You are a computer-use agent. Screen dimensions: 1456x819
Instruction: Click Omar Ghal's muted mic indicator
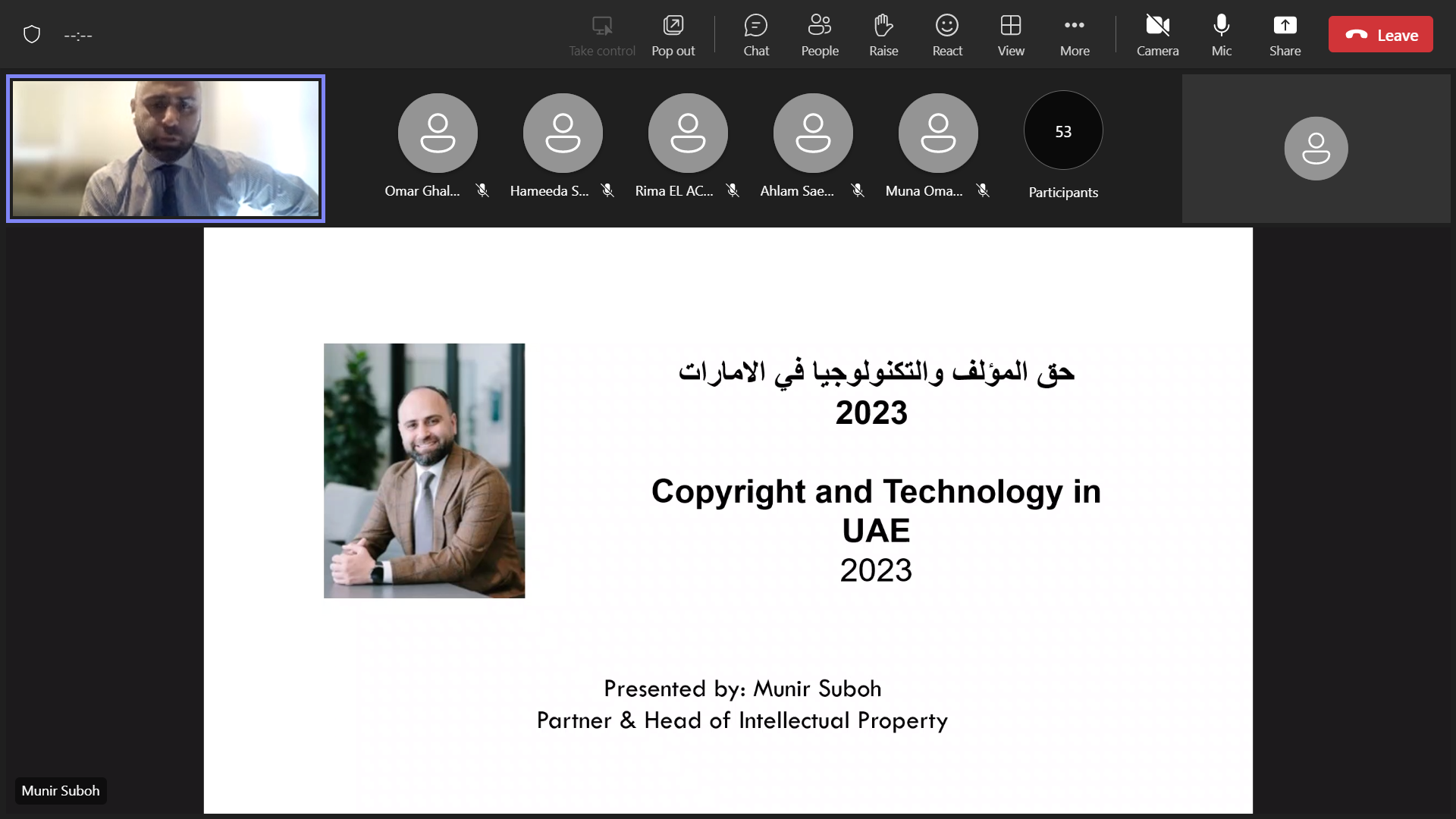(482, 190)
